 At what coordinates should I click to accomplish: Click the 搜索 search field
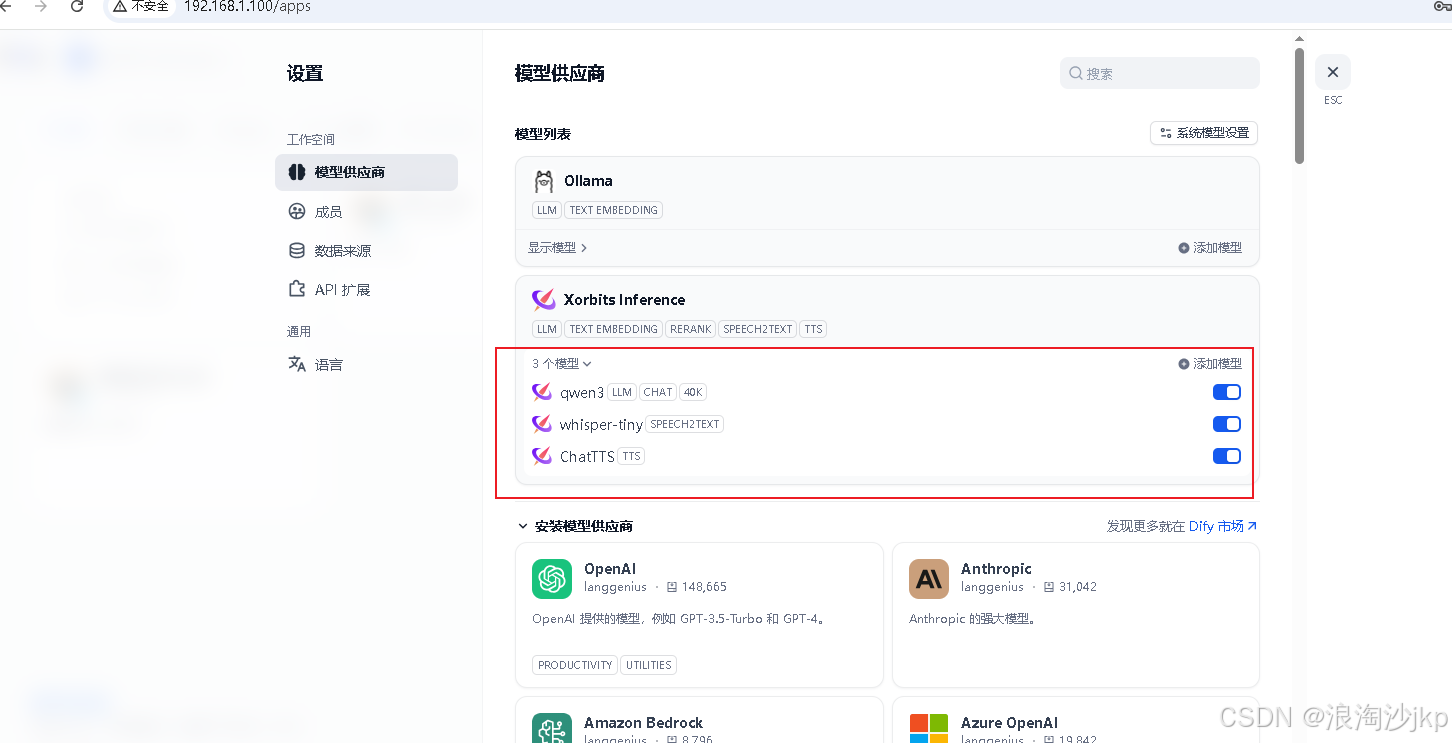point(1160,73)
